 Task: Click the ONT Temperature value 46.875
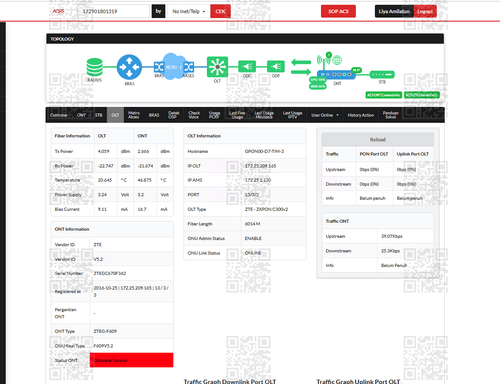tap(144, 180)
